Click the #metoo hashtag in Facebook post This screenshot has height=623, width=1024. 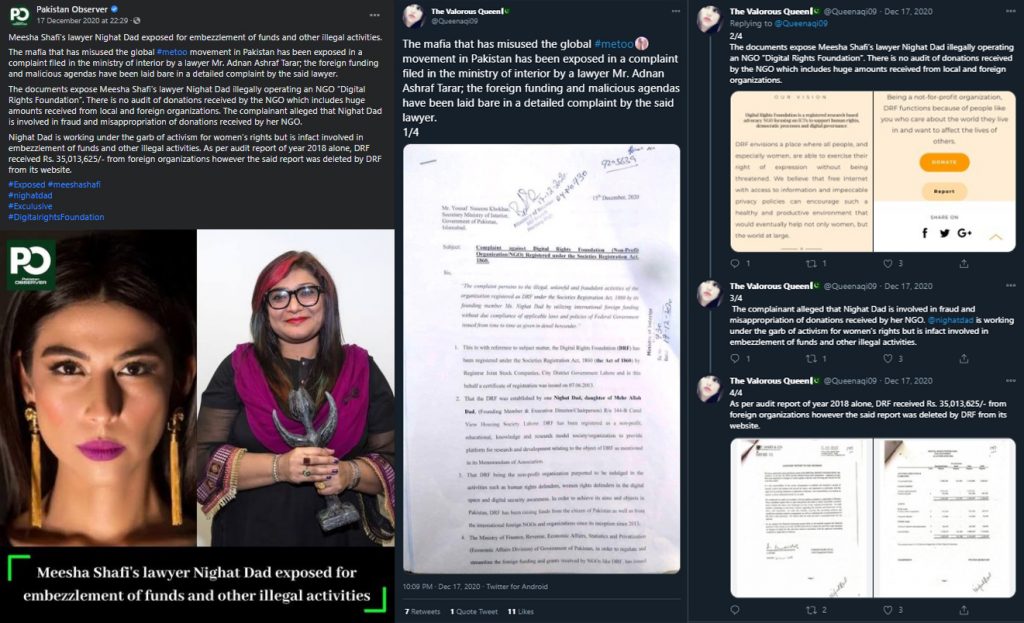point(172,52)
